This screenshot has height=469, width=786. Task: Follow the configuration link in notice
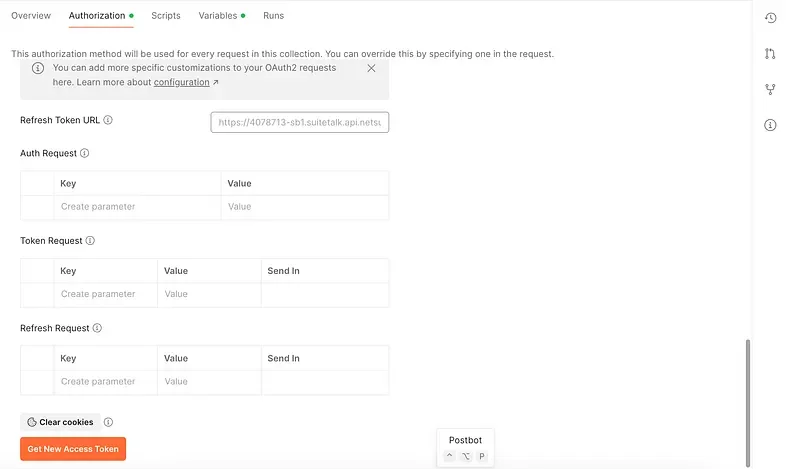[x=181, y=82]
